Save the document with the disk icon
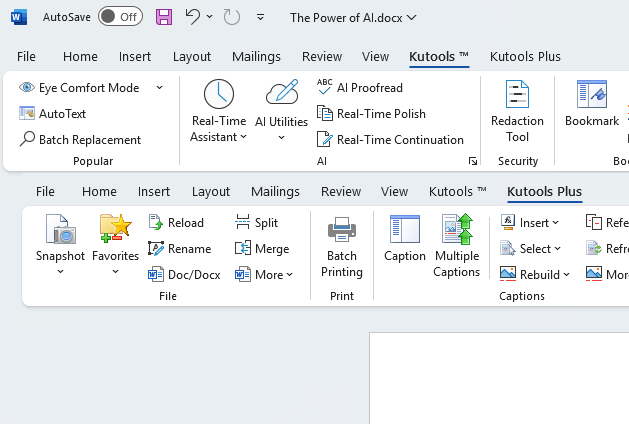This screenshot has width=629, height=424. (164, 17)
